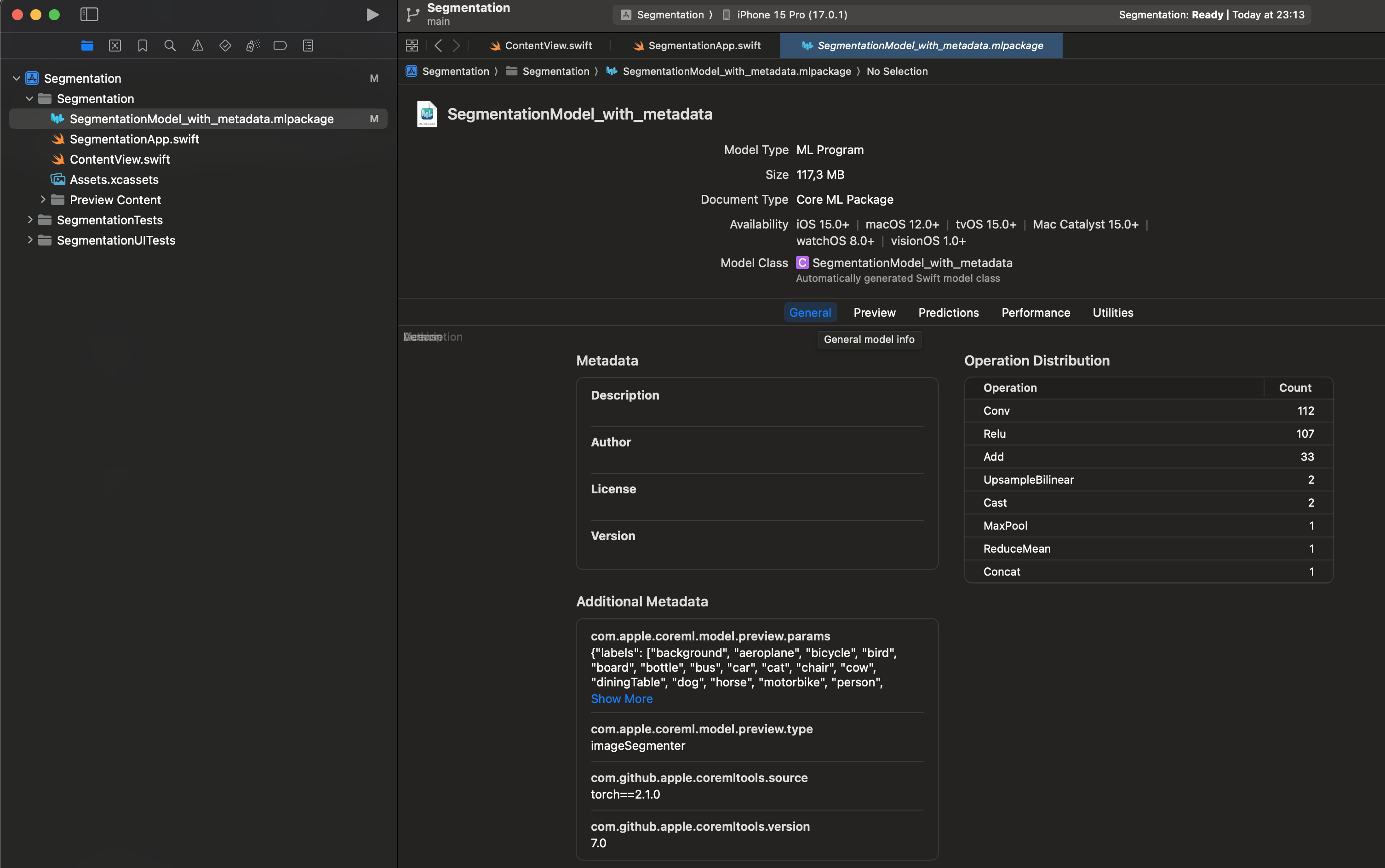The height and width of the screenshot is (868, 1385).
Task: Click the 117,3 MB size value
Action: [x=820, y=175]
